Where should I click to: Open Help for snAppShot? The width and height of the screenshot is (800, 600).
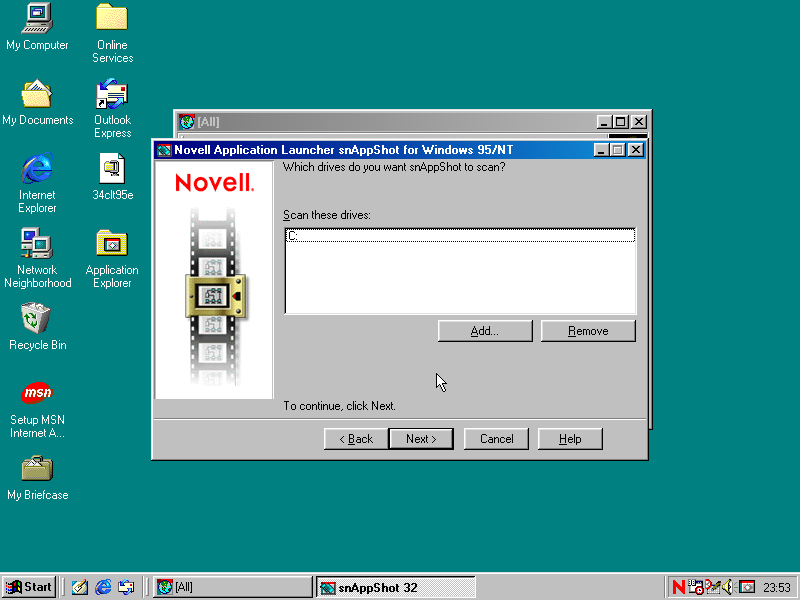[570, 439]
